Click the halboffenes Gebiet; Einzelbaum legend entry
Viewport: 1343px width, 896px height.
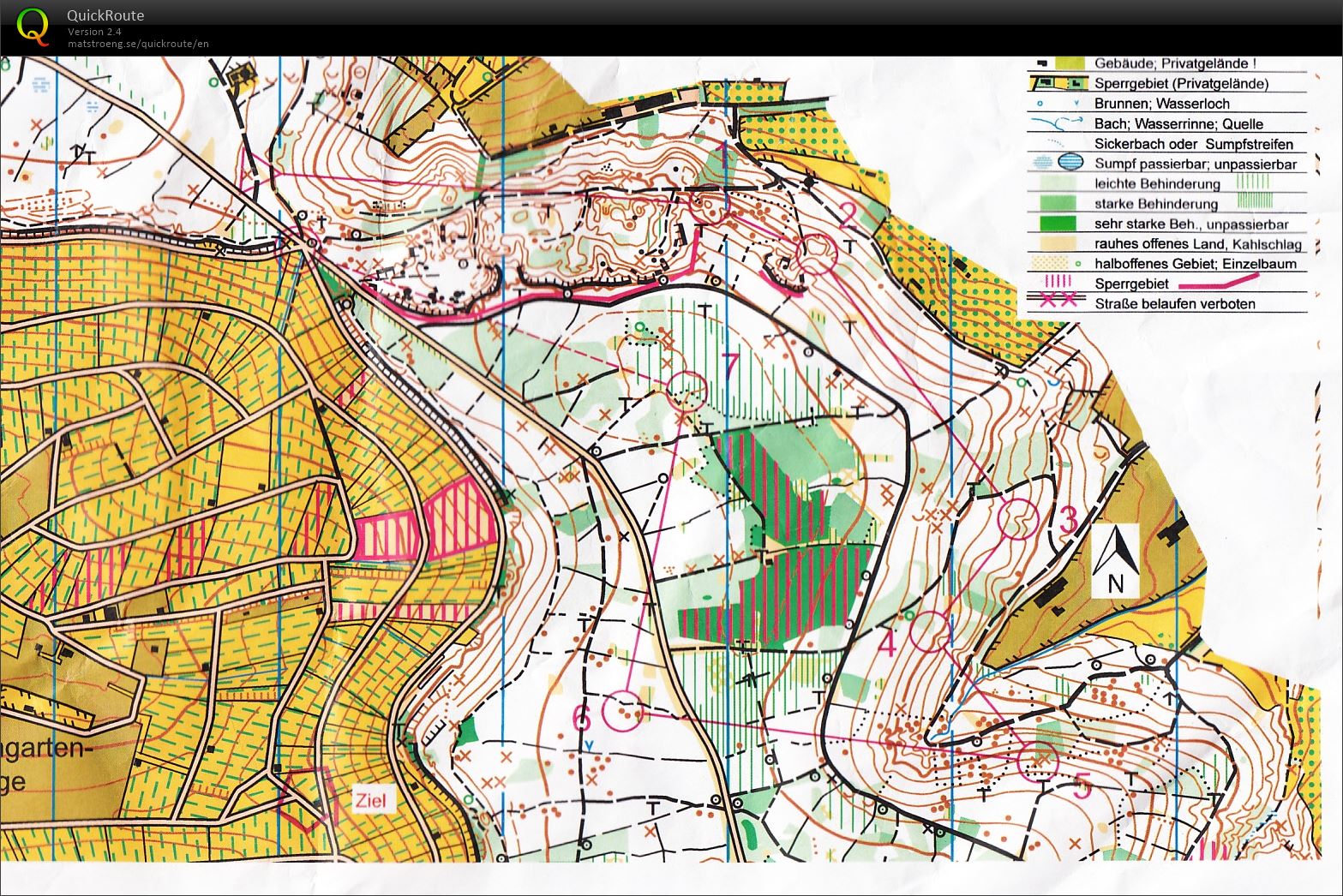[x=1195, y=264]
